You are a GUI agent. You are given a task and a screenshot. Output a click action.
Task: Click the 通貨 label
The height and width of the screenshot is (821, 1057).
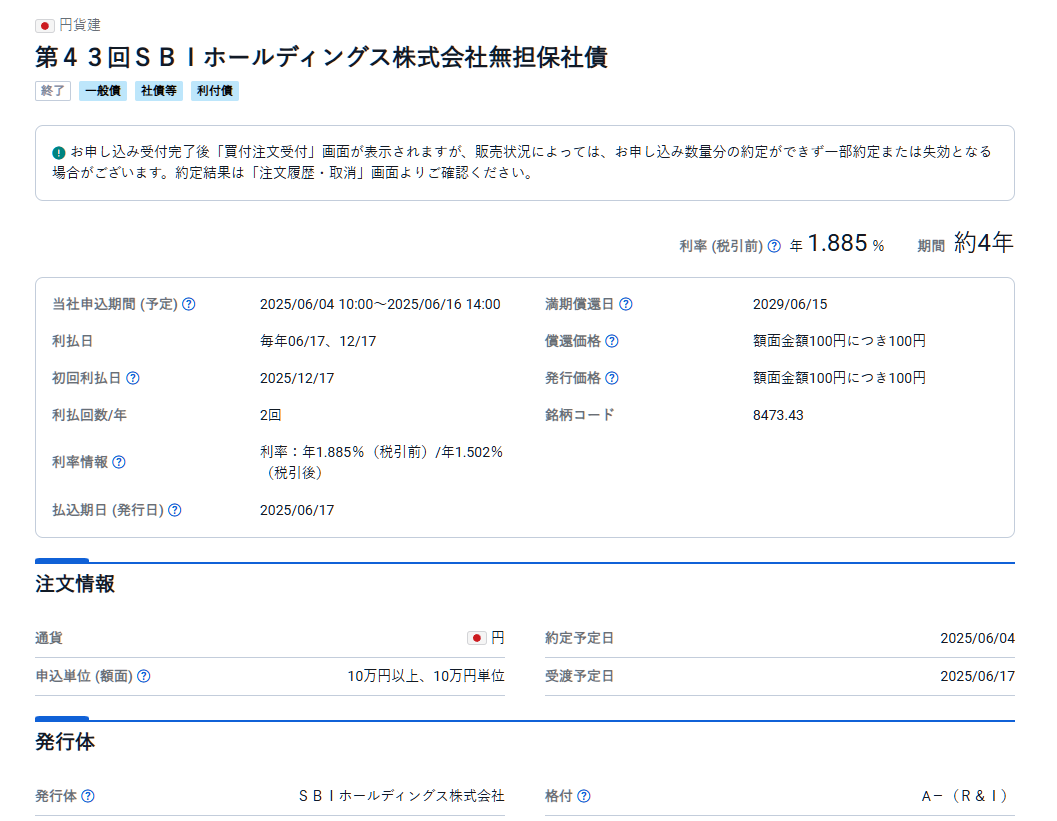point(49,638)
